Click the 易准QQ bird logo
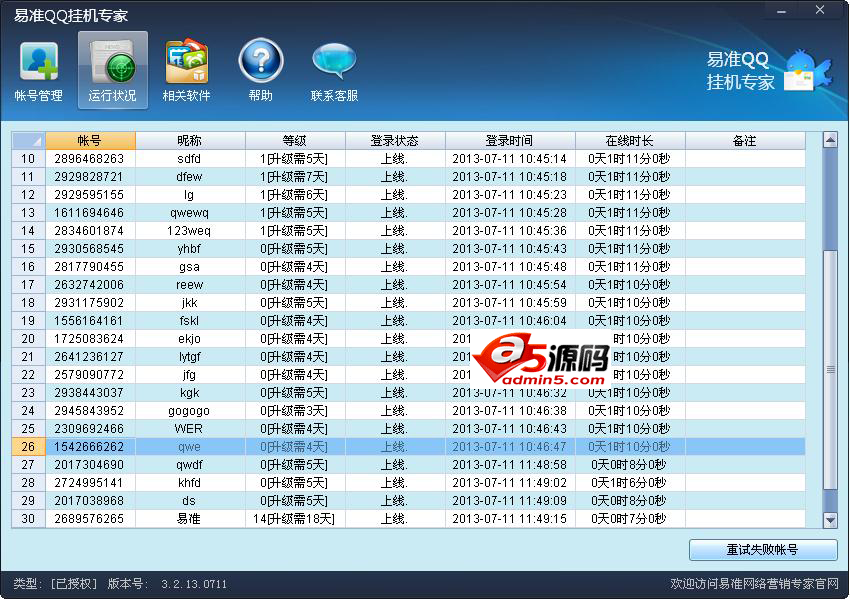The width and height of the screenshot is (850, 600). 808,70
